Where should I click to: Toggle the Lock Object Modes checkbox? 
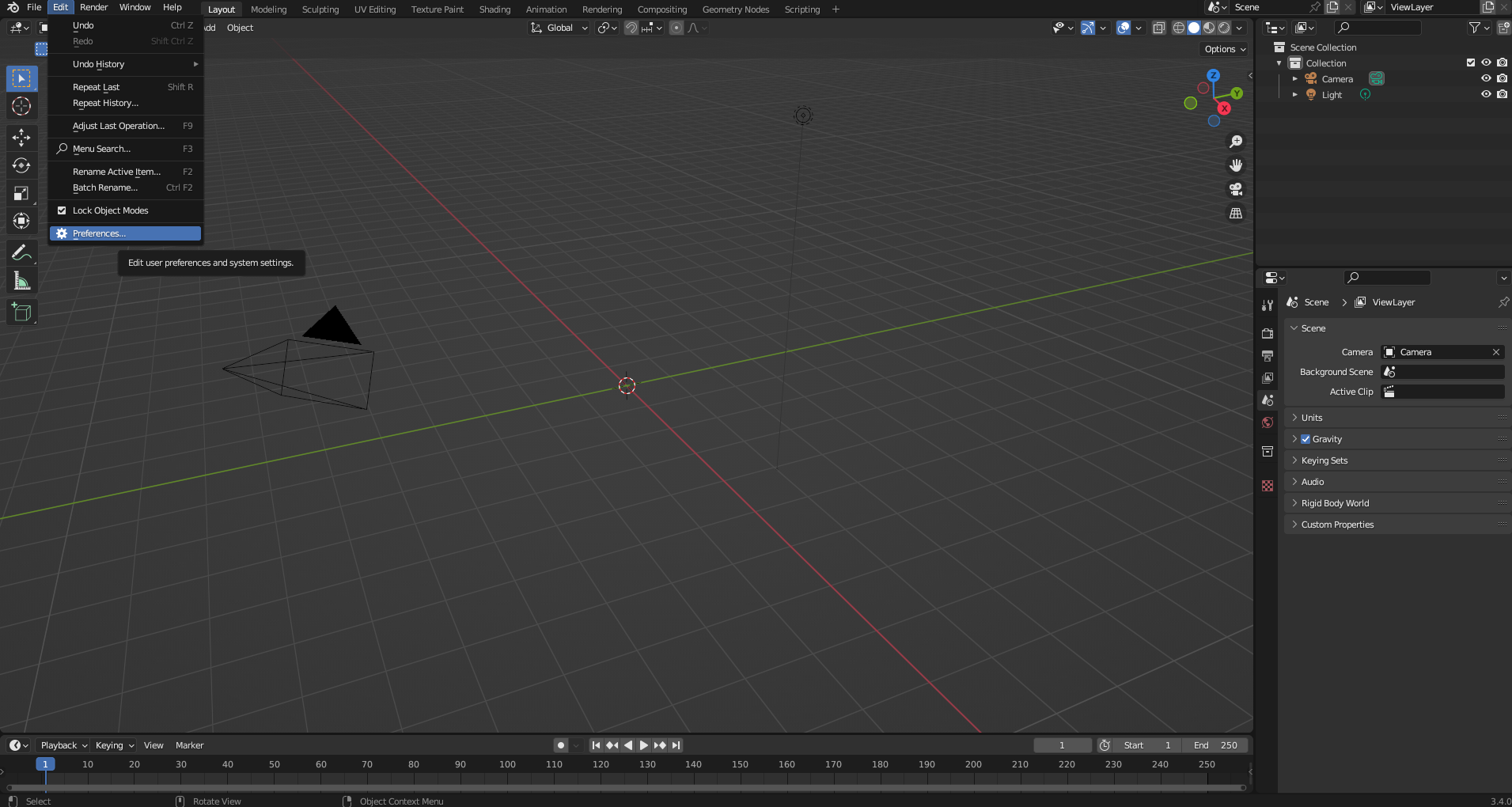(62, 210)
